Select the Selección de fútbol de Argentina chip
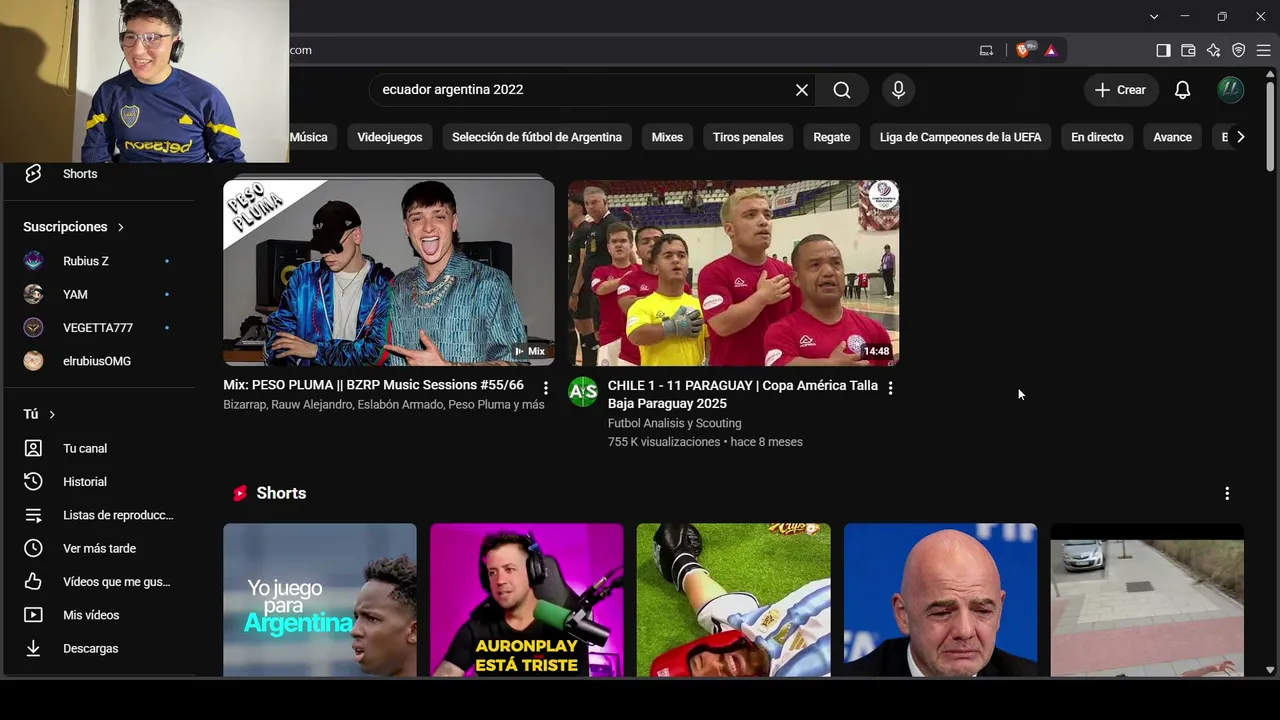Image resolution: width=1280 pixels, height=720 pixels. coord(537,137)
